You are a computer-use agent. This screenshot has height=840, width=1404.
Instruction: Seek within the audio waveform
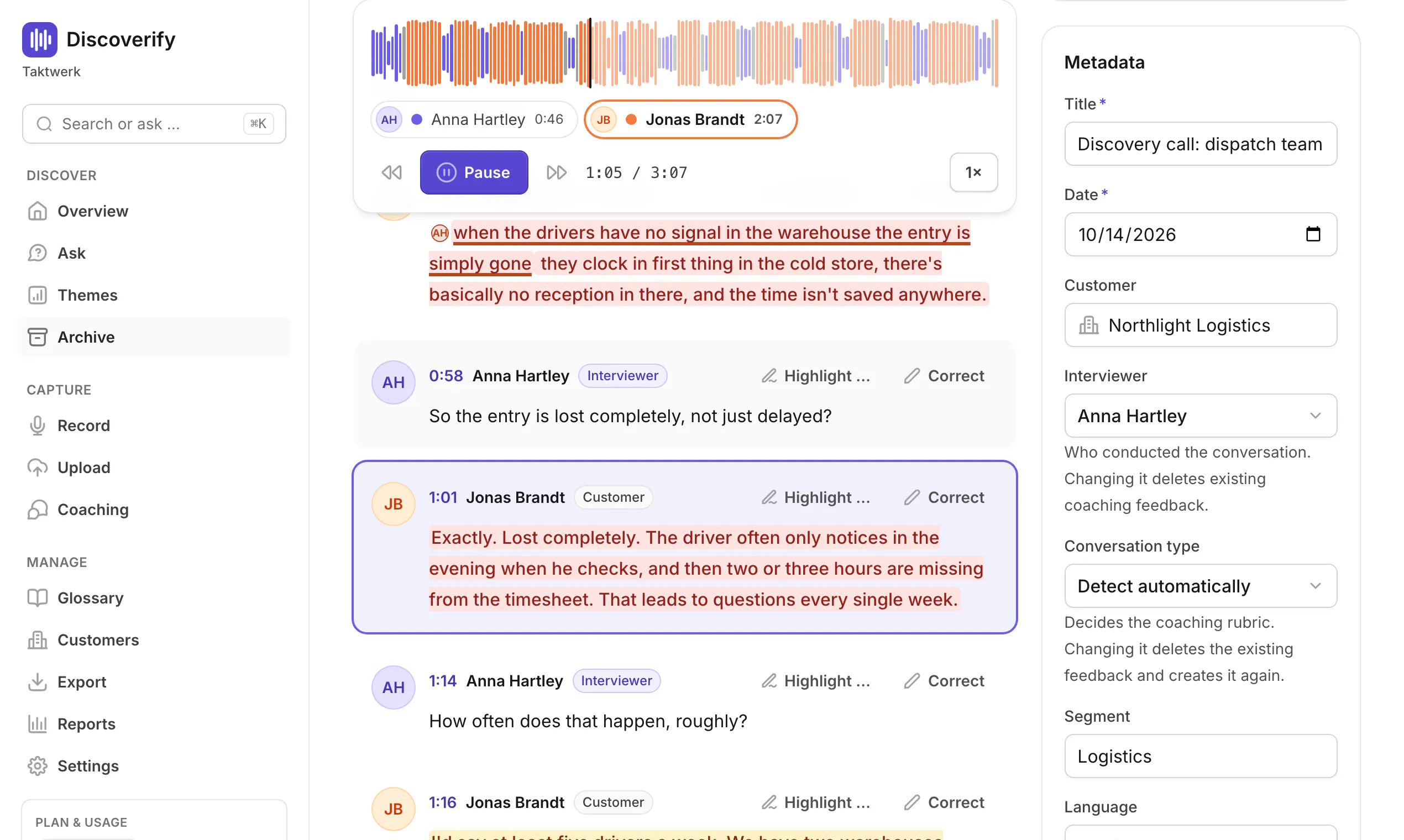click(684, 53)
